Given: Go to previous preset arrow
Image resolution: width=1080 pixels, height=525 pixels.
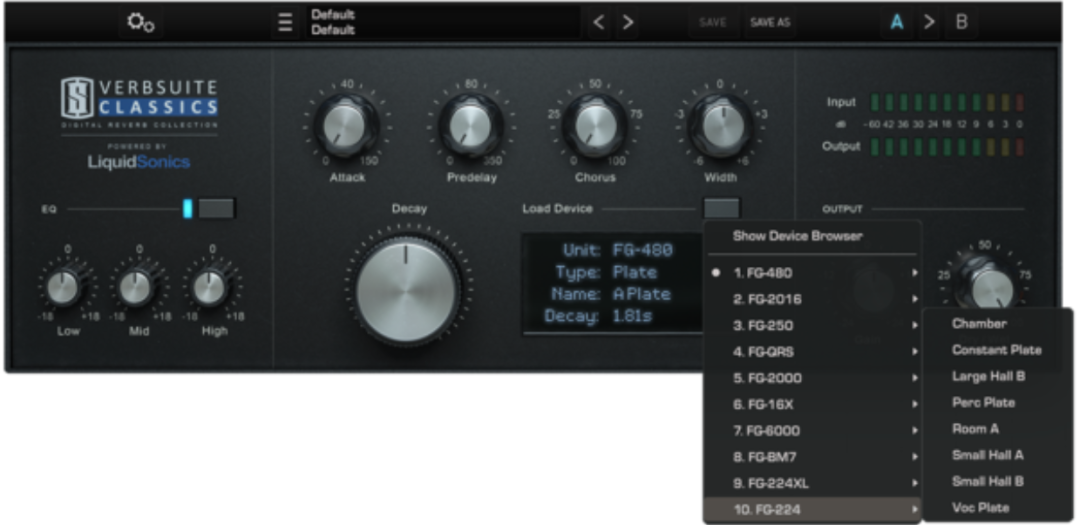Looking at the screenshot, I should pyautogui.click(x=599, y=22).
